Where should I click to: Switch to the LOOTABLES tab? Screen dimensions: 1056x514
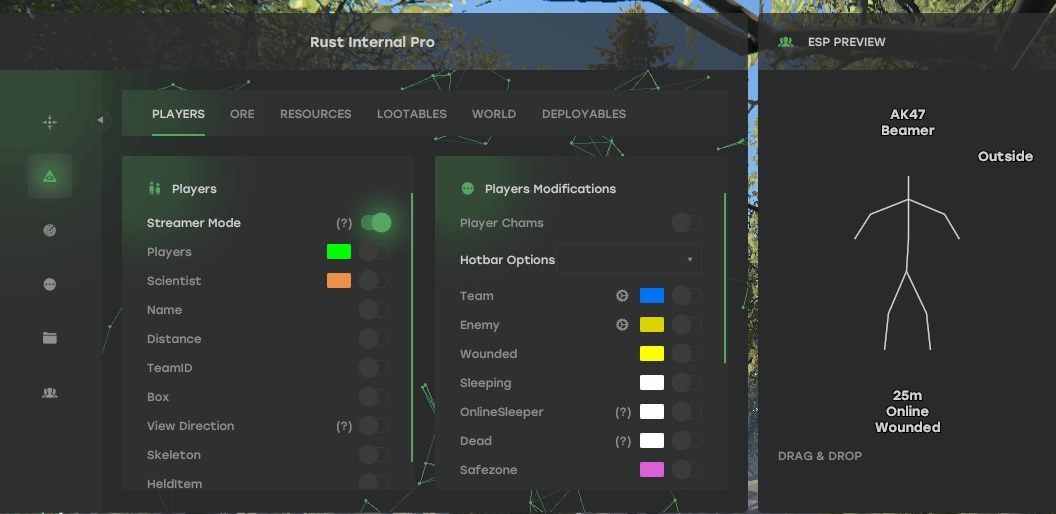point(411,114)
